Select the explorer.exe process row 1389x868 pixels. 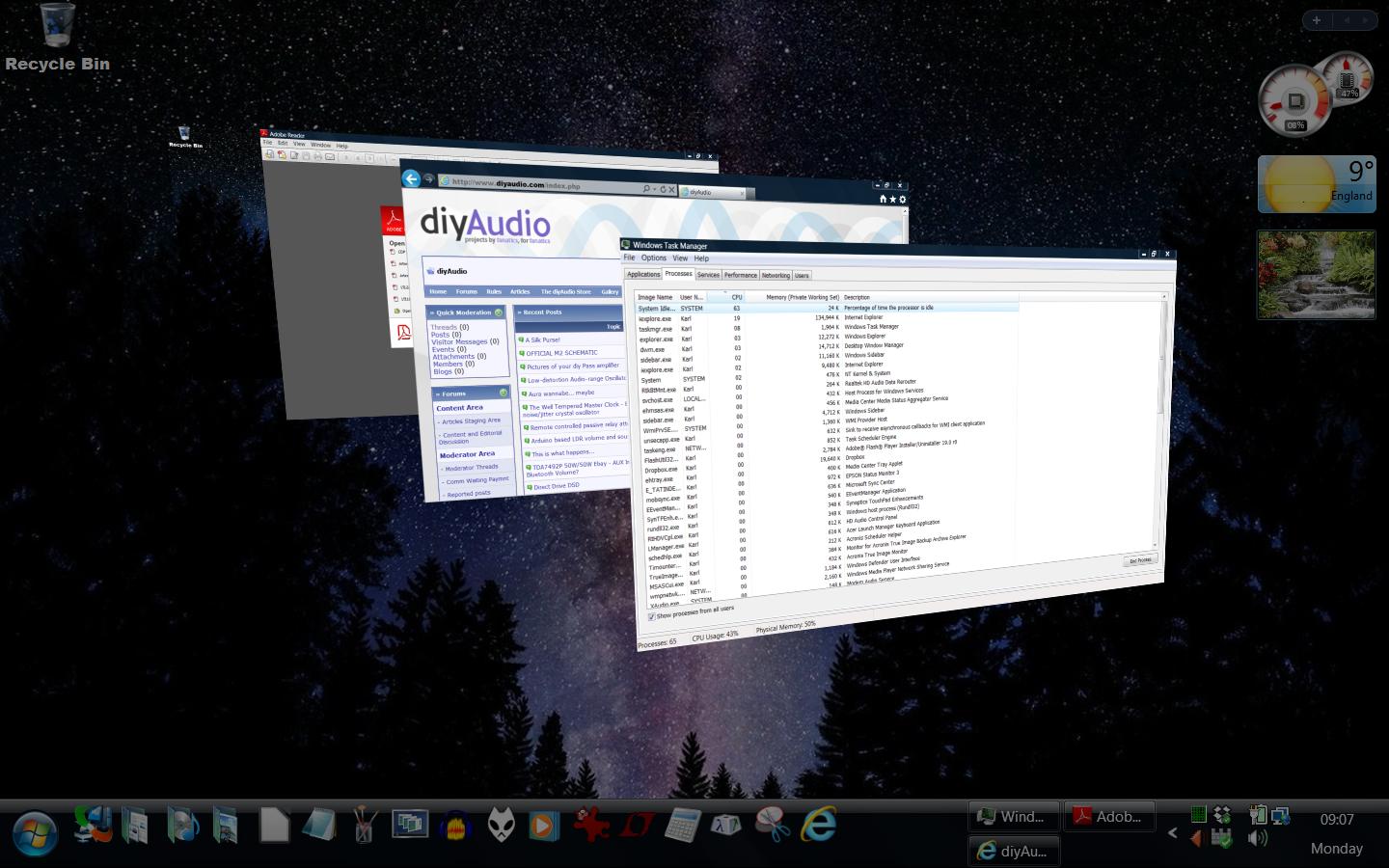(x=827, y=338)
